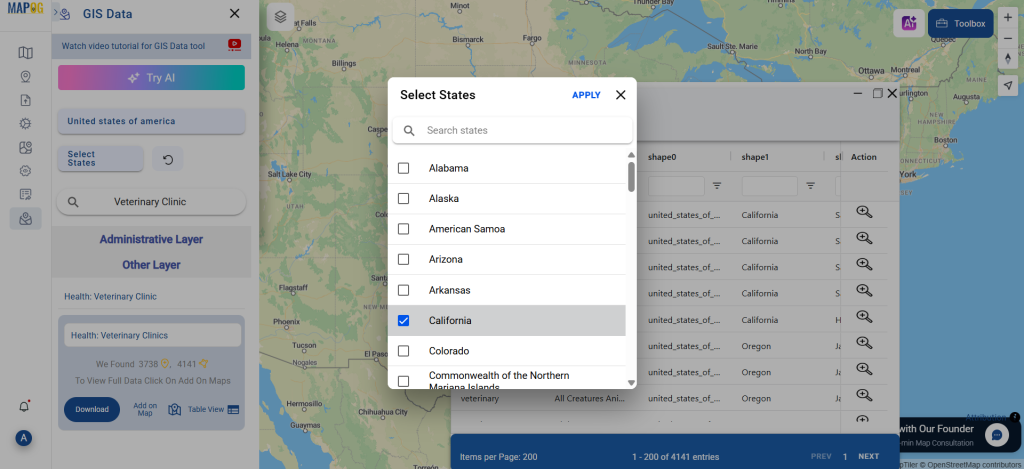Click the Download button
1024x469 pixels.
tap(92, 410)
